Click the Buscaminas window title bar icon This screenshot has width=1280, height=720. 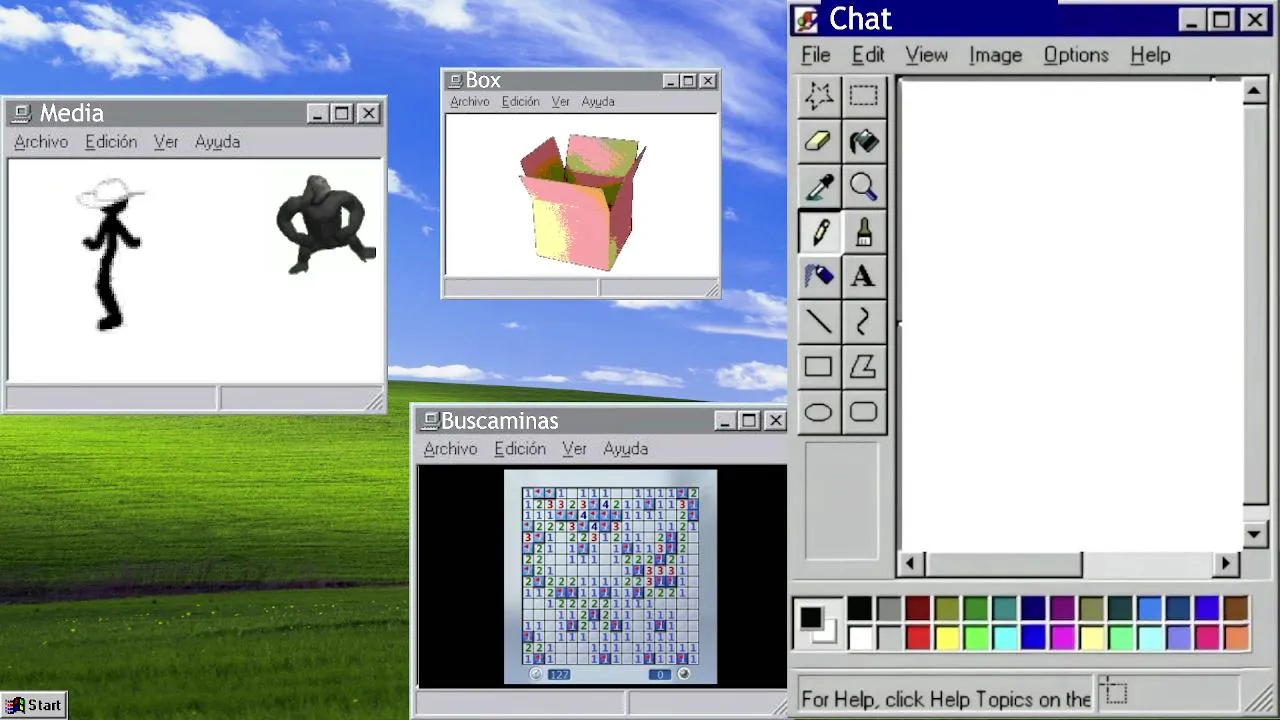tap(430, 421)
